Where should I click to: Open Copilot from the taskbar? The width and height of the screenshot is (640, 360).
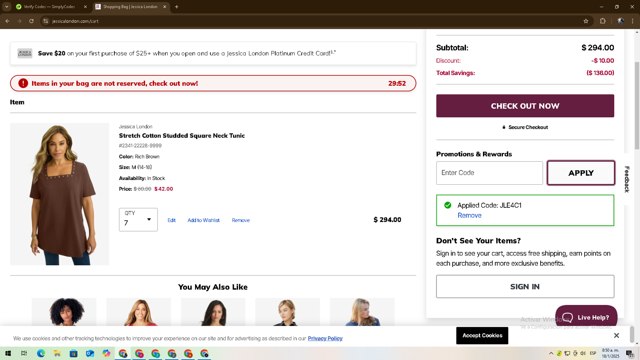107,353
